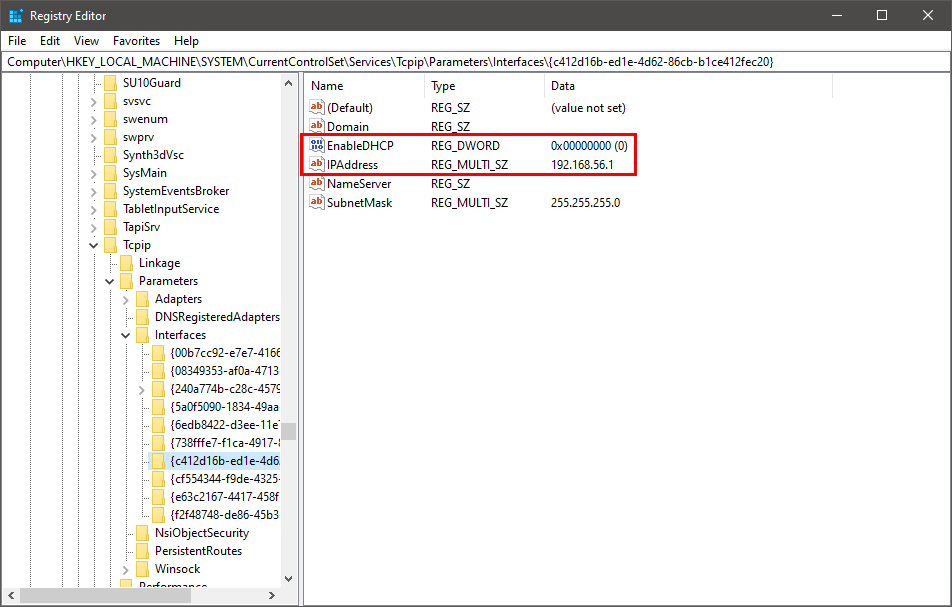Click the Winsock key folder icon

(x=141, y=568)
